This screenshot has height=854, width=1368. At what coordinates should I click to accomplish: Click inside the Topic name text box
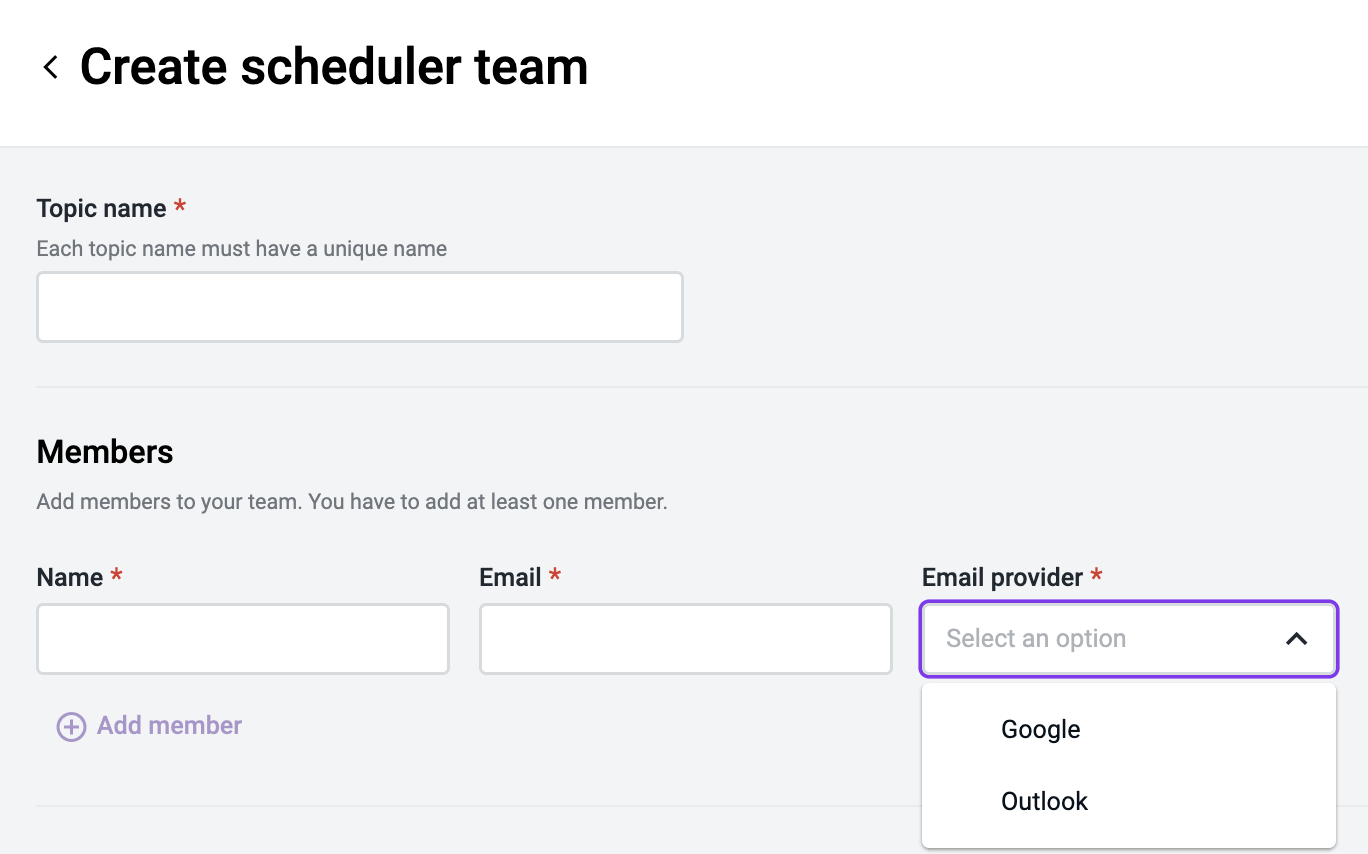click(x=359, y=306)
